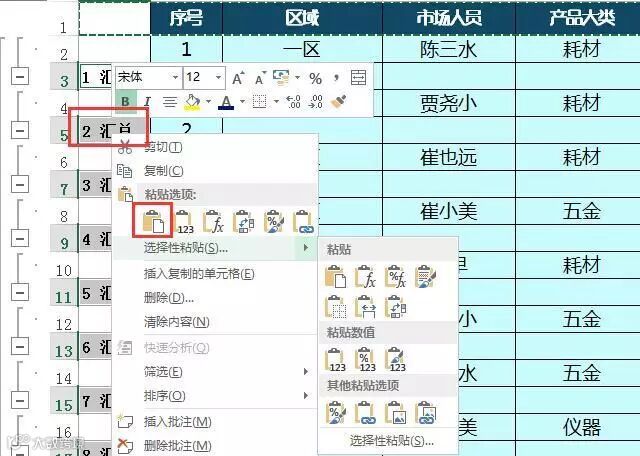Apply the accounting number format icon

281,77
